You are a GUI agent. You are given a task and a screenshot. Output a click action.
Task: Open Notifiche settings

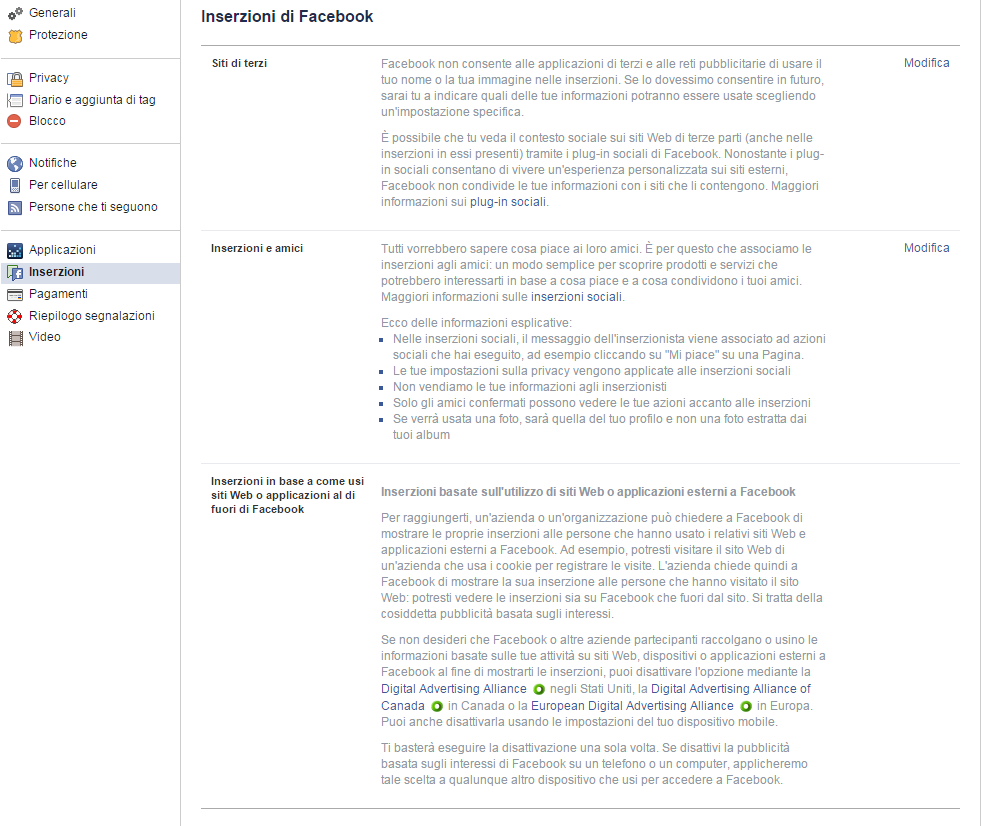[53, 162]
